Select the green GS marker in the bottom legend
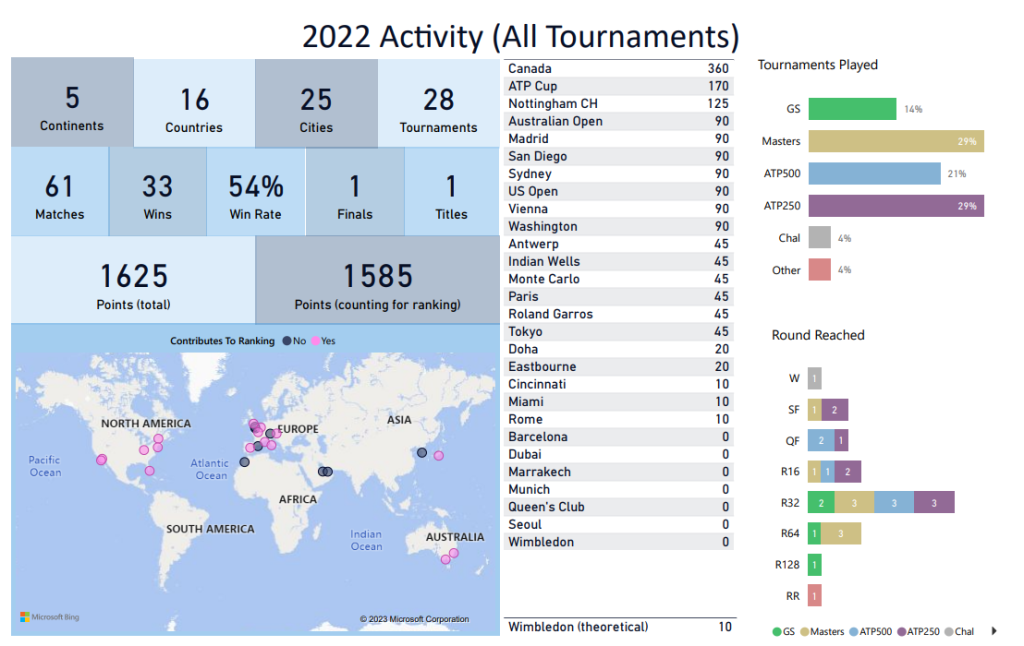 tap(778, 631)
